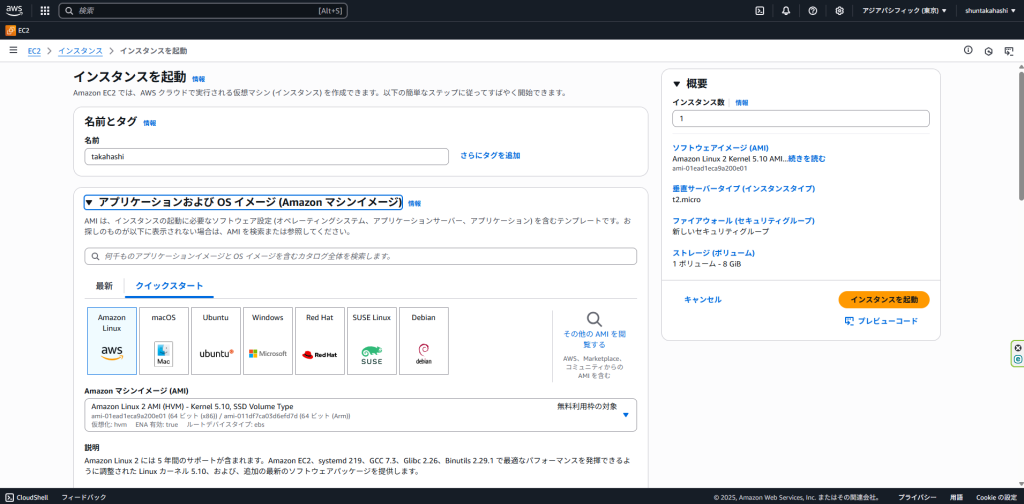Open the notifications bell icon
This screenshot has height=504, width=1024.
click(x=786, y=10)
